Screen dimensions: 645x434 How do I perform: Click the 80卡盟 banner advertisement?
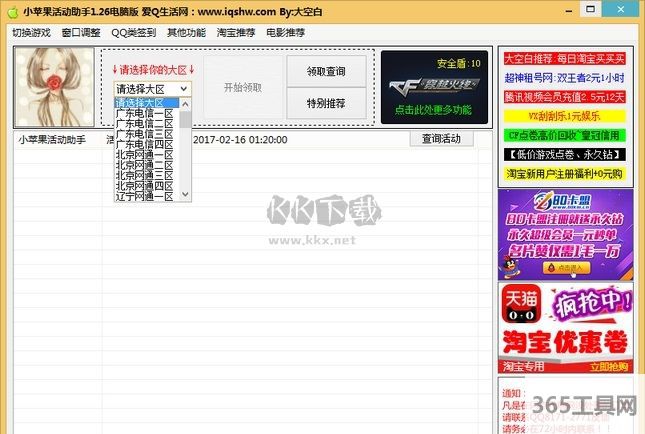tap(564, 234)
